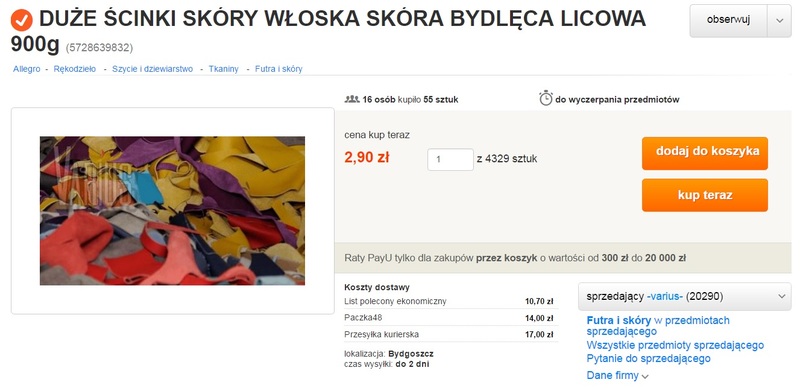The image size is (800, 388).
Task: Click the orange verified checkmark icon
Action: (x=21, y=20)
